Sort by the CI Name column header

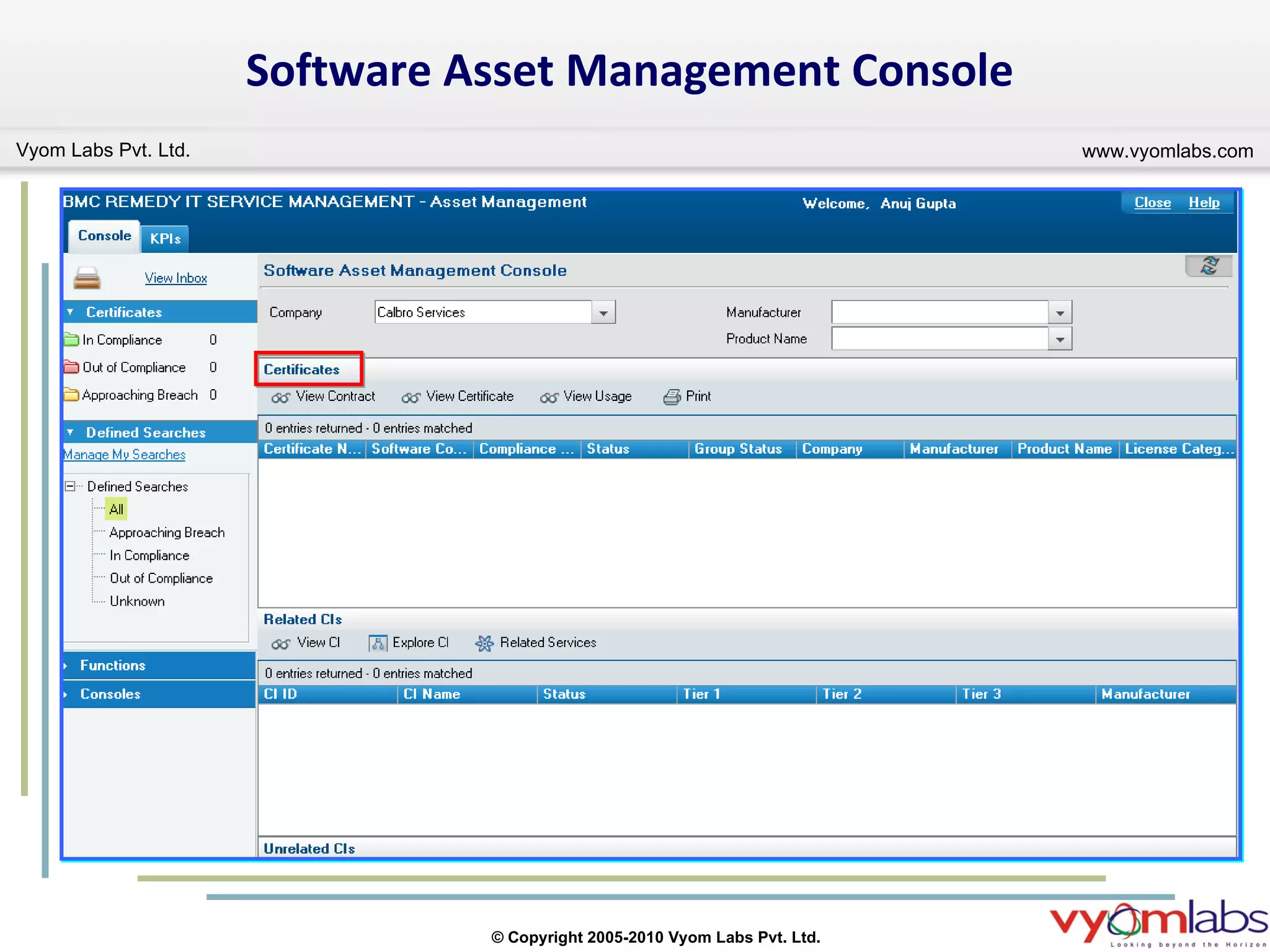tap(467, 695)
